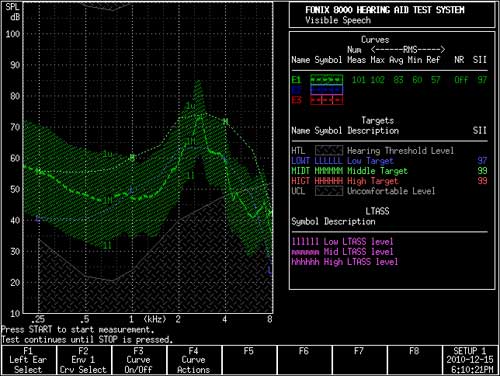This screenshot has width=500, height=376.
Task: Click the 8 kHz frequency axis label
Action: [270, 319]
